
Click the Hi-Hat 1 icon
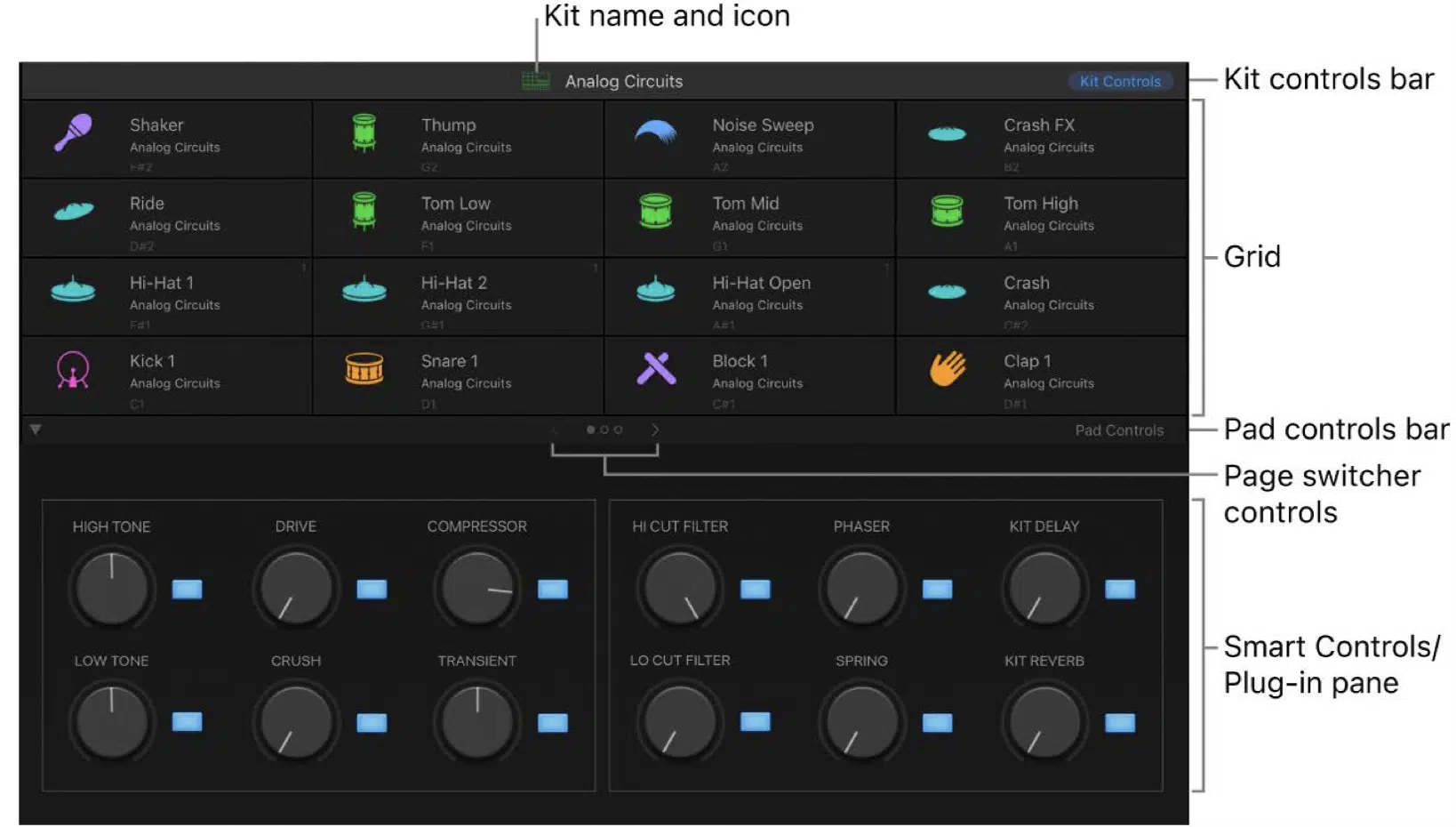click(73, 289)
